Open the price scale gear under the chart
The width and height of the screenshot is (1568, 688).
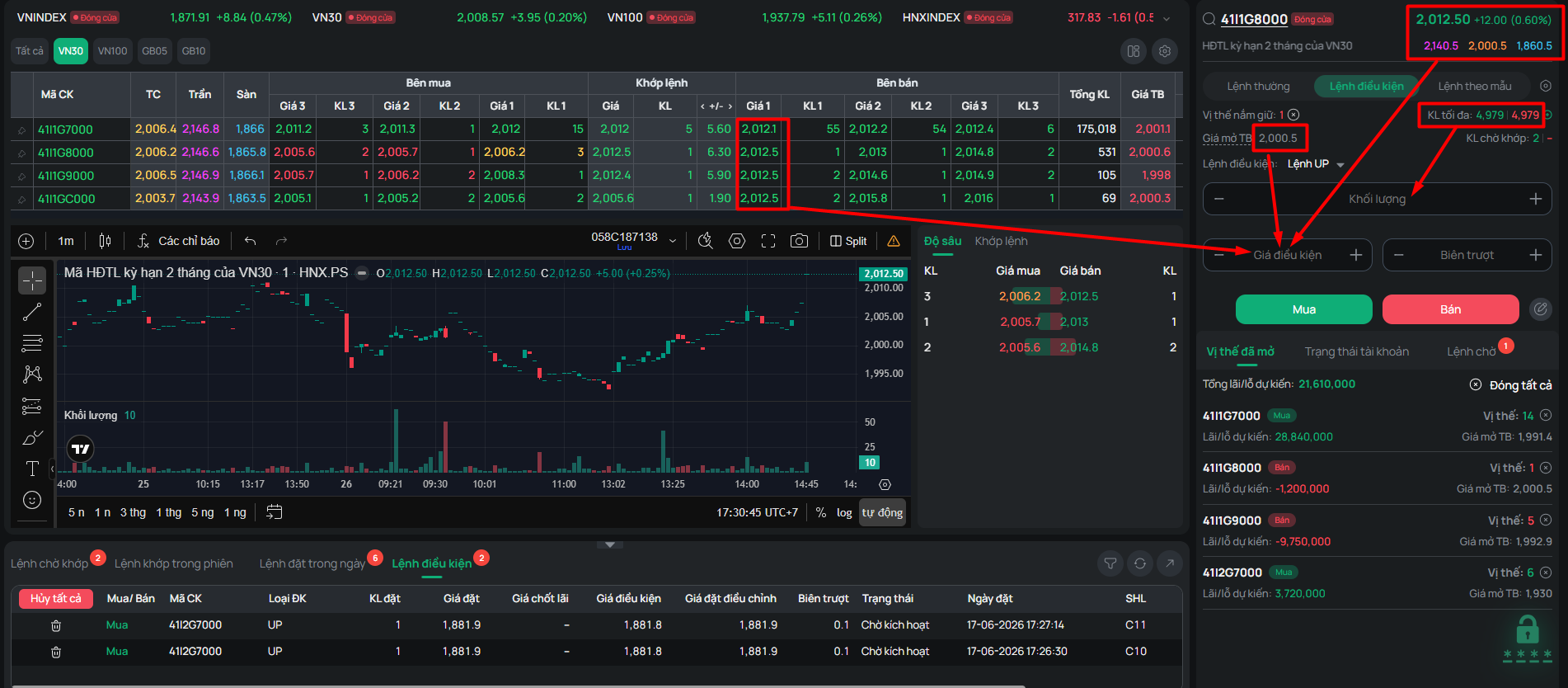[x=885, y=485]
